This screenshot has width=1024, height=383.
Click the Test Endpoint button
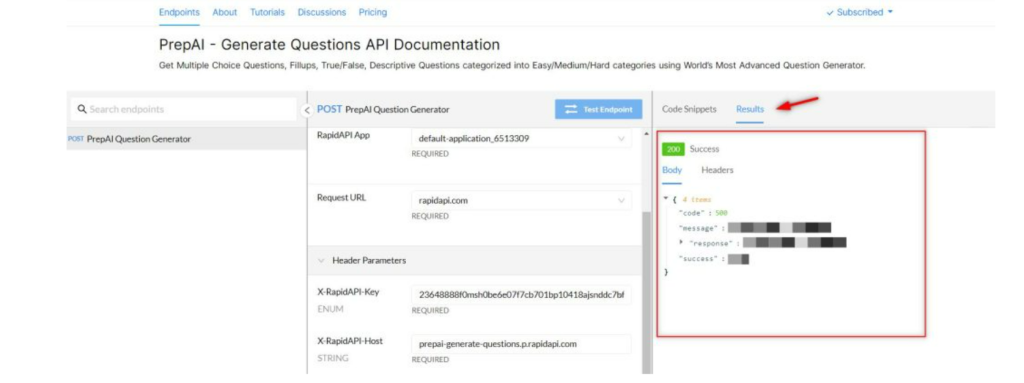(599, 109)
